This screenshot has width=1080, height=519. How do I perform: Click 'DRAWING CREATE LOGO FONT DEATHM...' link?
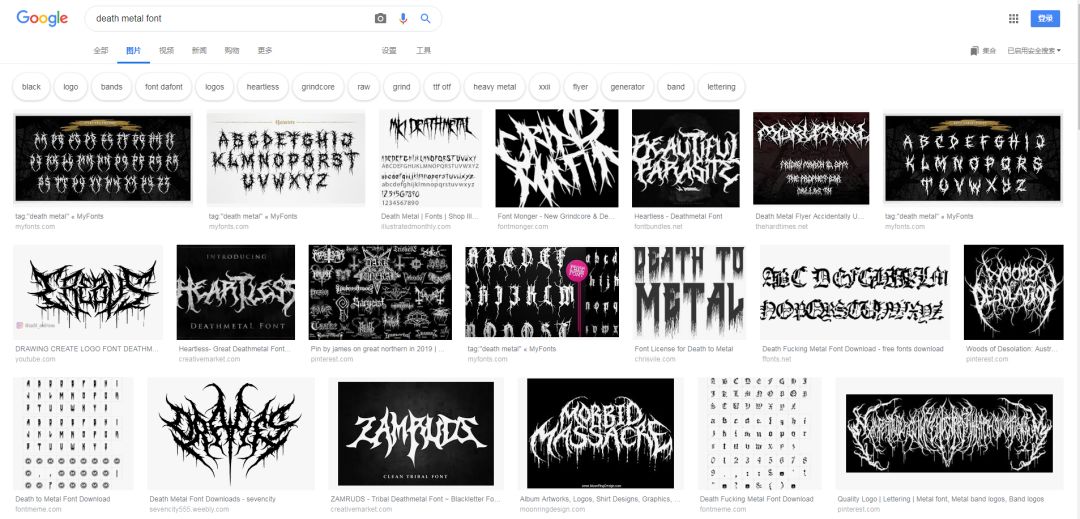click(87, 349)
